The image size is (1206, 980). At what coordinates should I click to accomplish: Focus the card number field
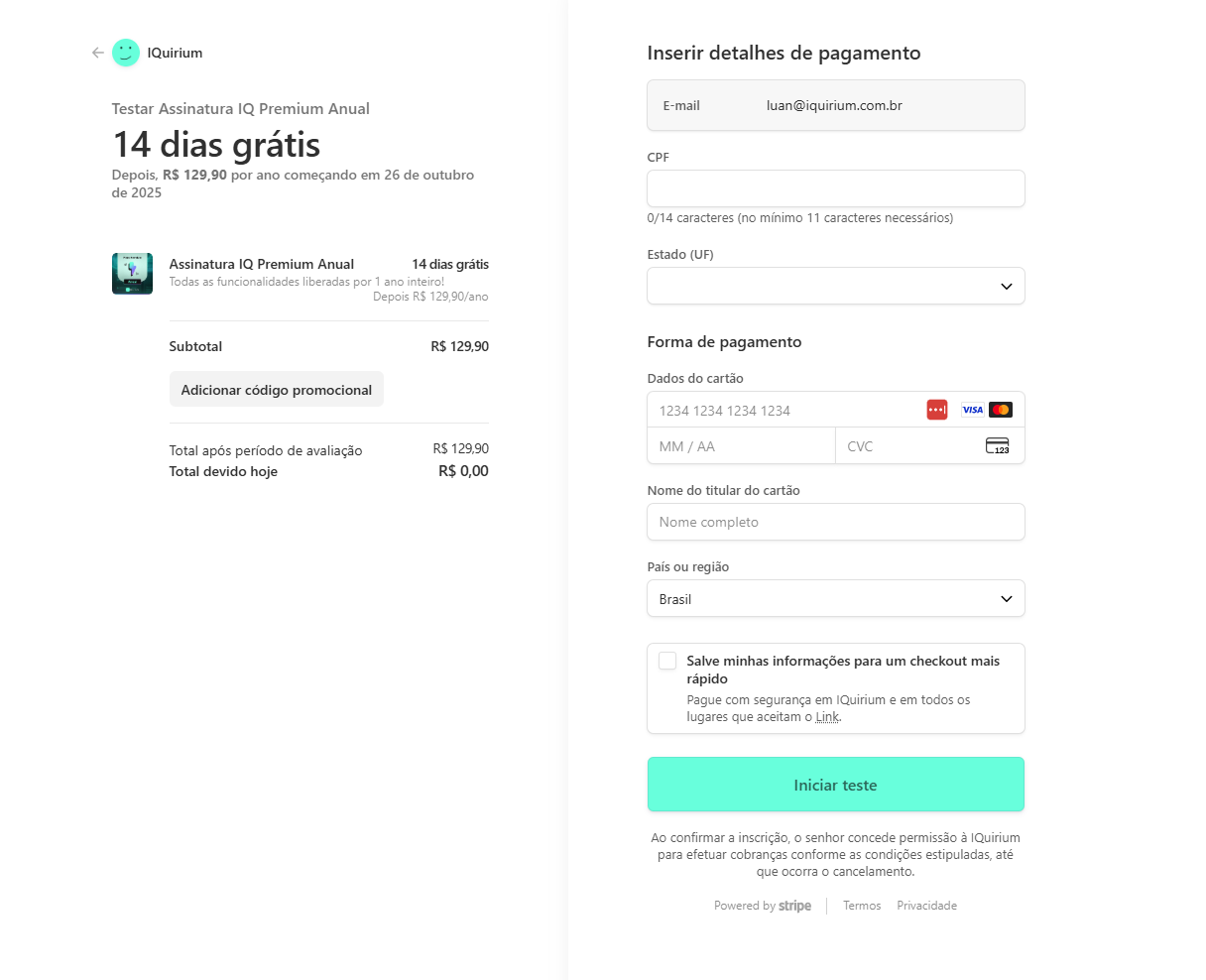[x=784, y=411]
